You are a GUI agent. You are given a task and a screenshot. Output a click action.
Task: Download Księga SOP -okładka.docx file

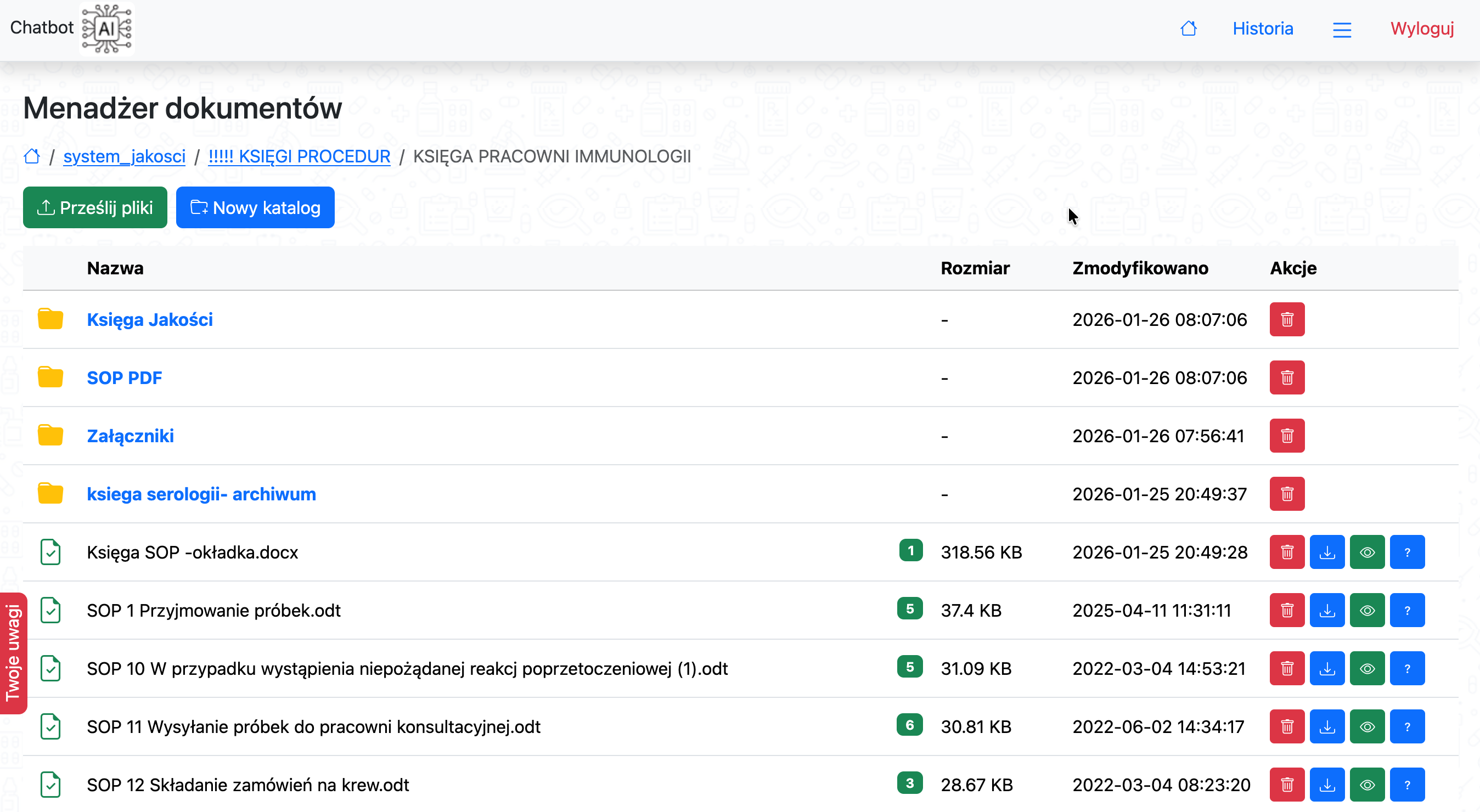click(x=1326, y=552)
